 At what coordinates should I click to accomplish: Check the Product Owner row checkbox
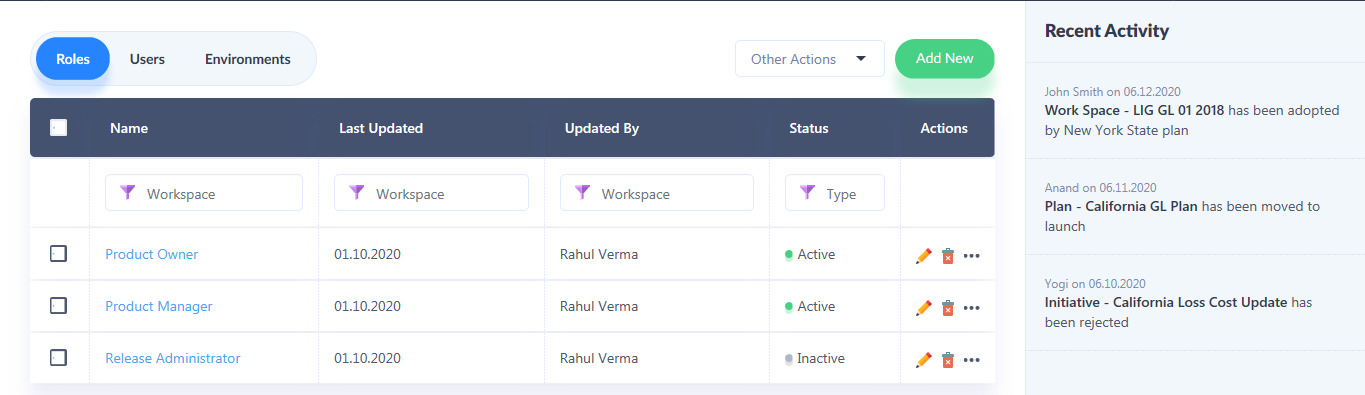tap(58, 254)
